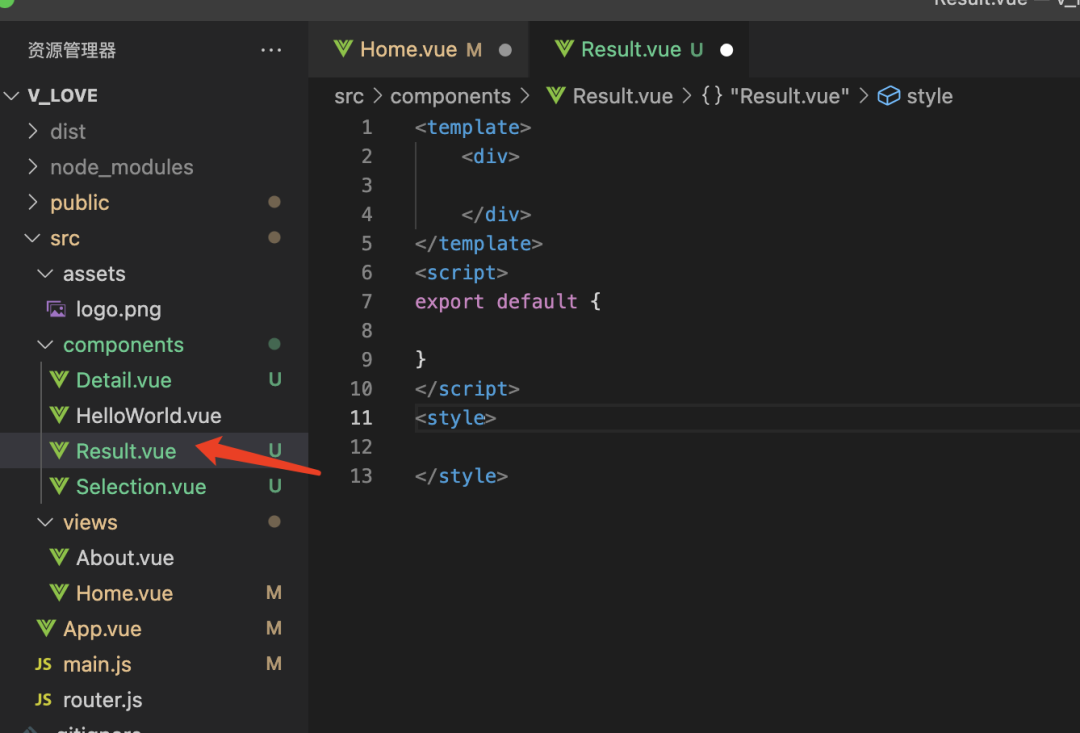Screen dimensions: 1080x733
Task: Open logo.png in the explorer
Action: click(x=154, y=309)
